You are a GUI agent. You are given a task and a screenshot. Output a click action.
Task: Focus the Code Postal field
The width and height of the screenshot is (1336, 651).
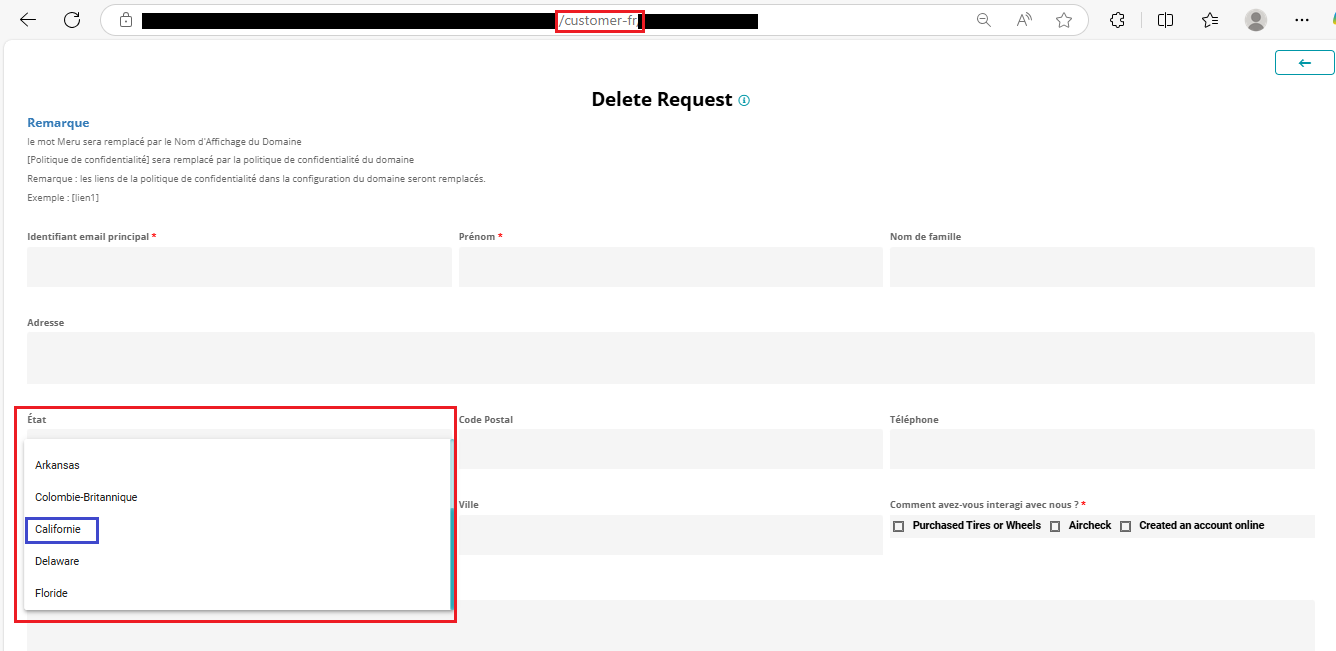tap(670, 449)
